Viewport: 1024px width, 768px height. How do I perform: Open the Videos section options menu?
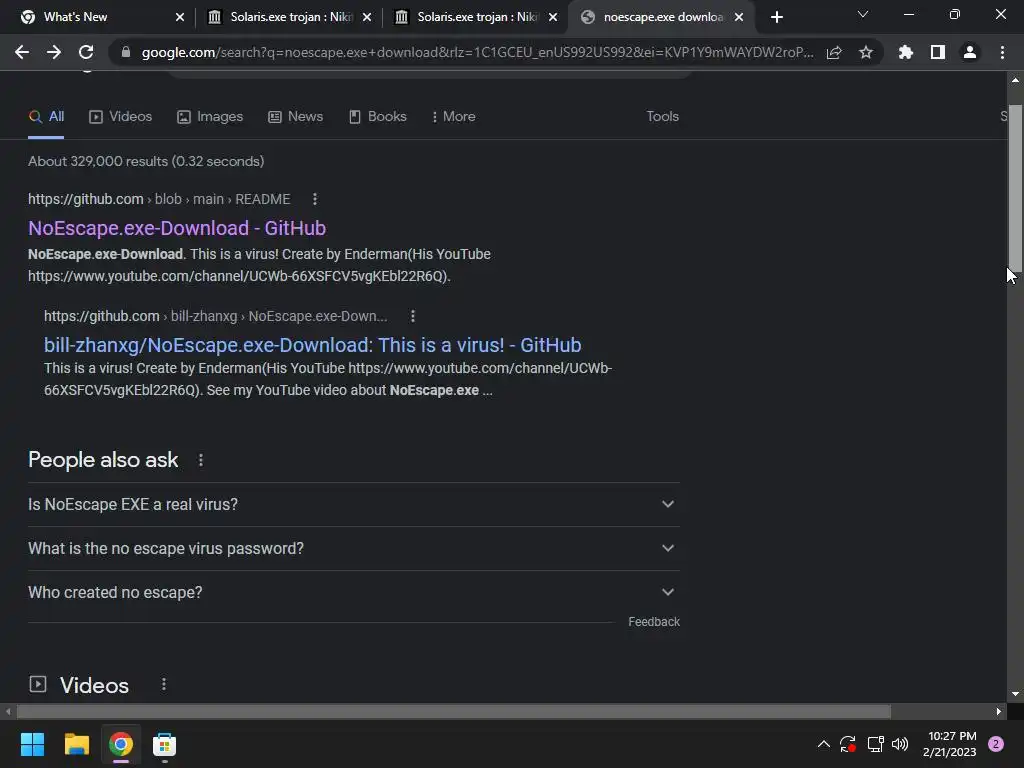[164, 684]
